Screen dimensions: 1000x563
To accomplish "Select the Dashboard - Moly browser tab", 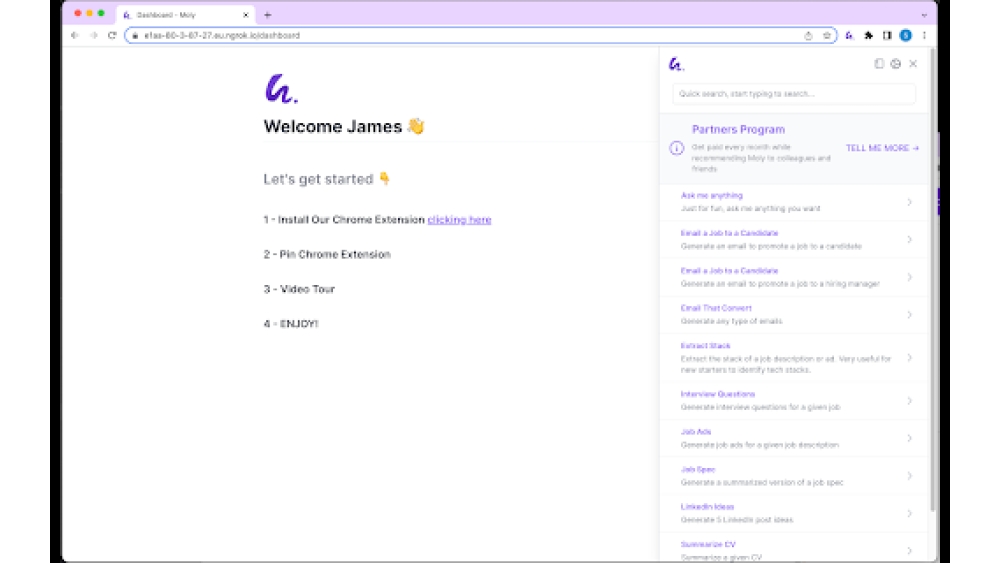I will (186, 15).
